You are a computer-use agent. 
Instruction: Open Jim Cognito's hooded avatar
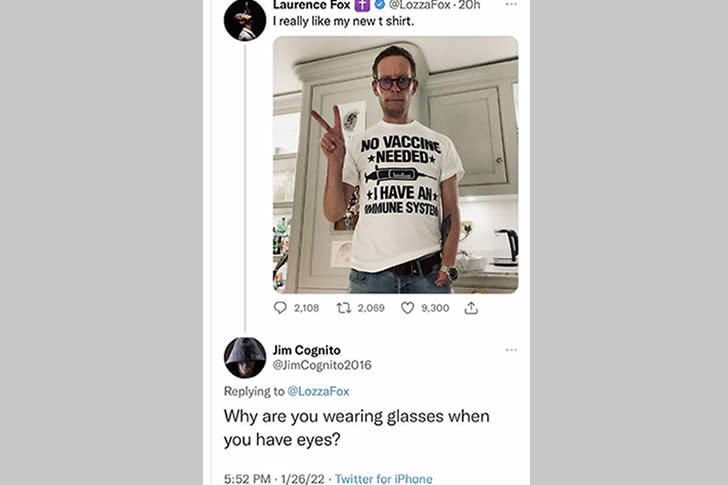(245, 357)
